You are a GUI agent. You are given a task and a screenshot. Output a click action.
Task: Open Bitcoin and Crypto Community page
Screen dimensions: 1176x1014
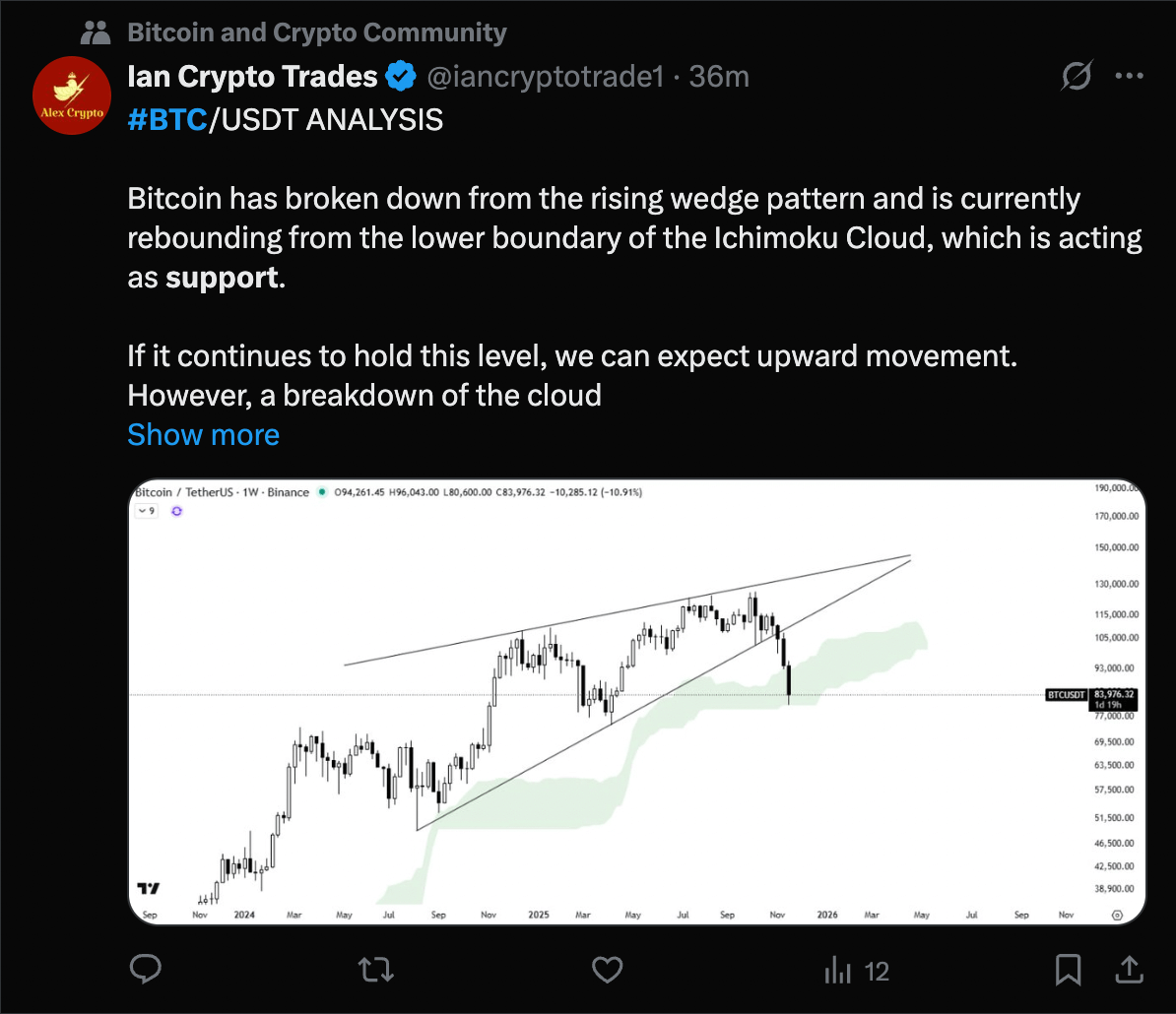coord(317,32)
